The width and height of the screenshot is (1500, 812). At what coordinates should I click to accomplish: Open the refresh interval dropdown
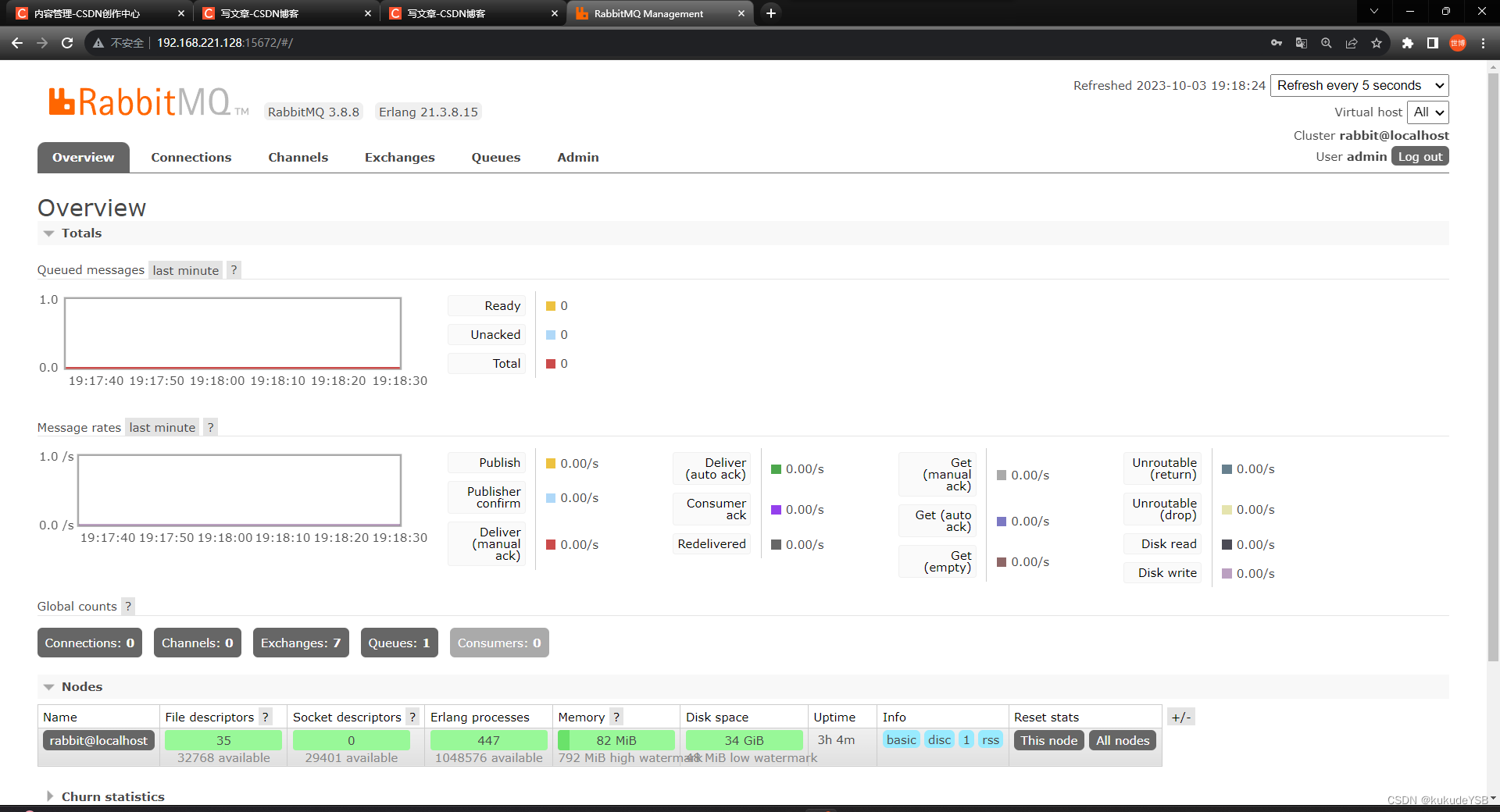1359,85
